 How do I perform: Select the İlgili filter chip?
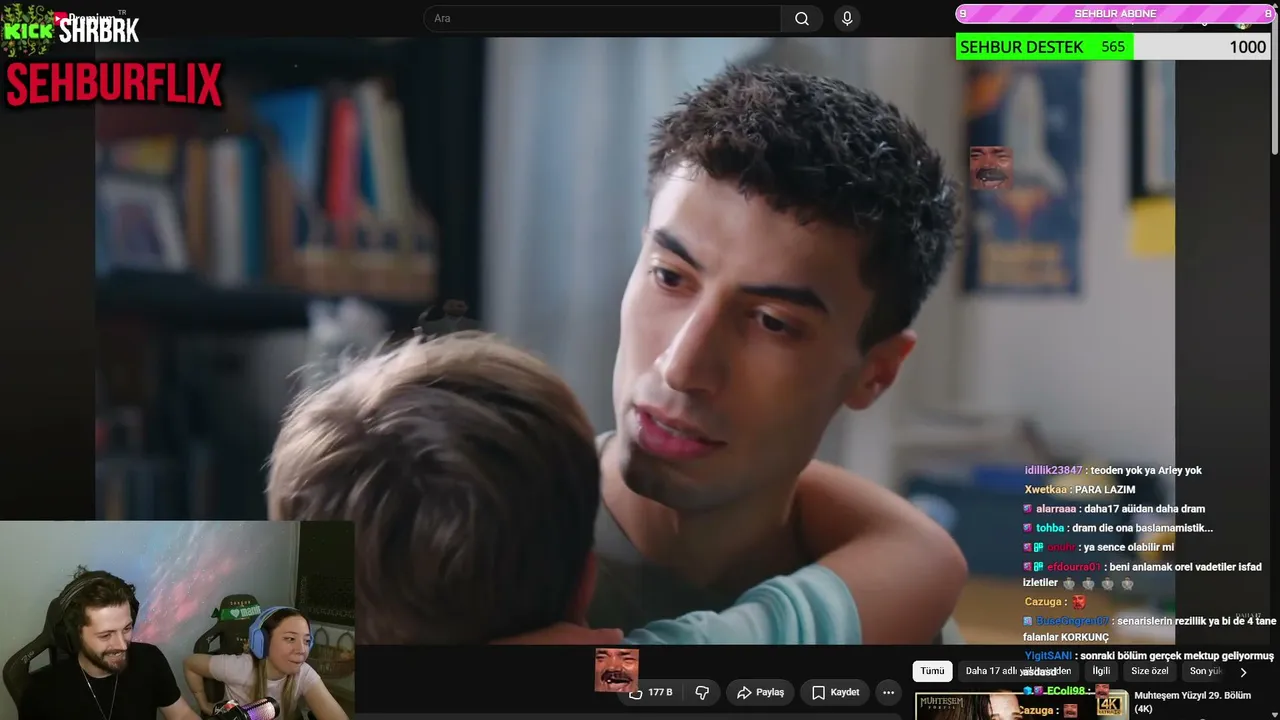pos(1101,671)
